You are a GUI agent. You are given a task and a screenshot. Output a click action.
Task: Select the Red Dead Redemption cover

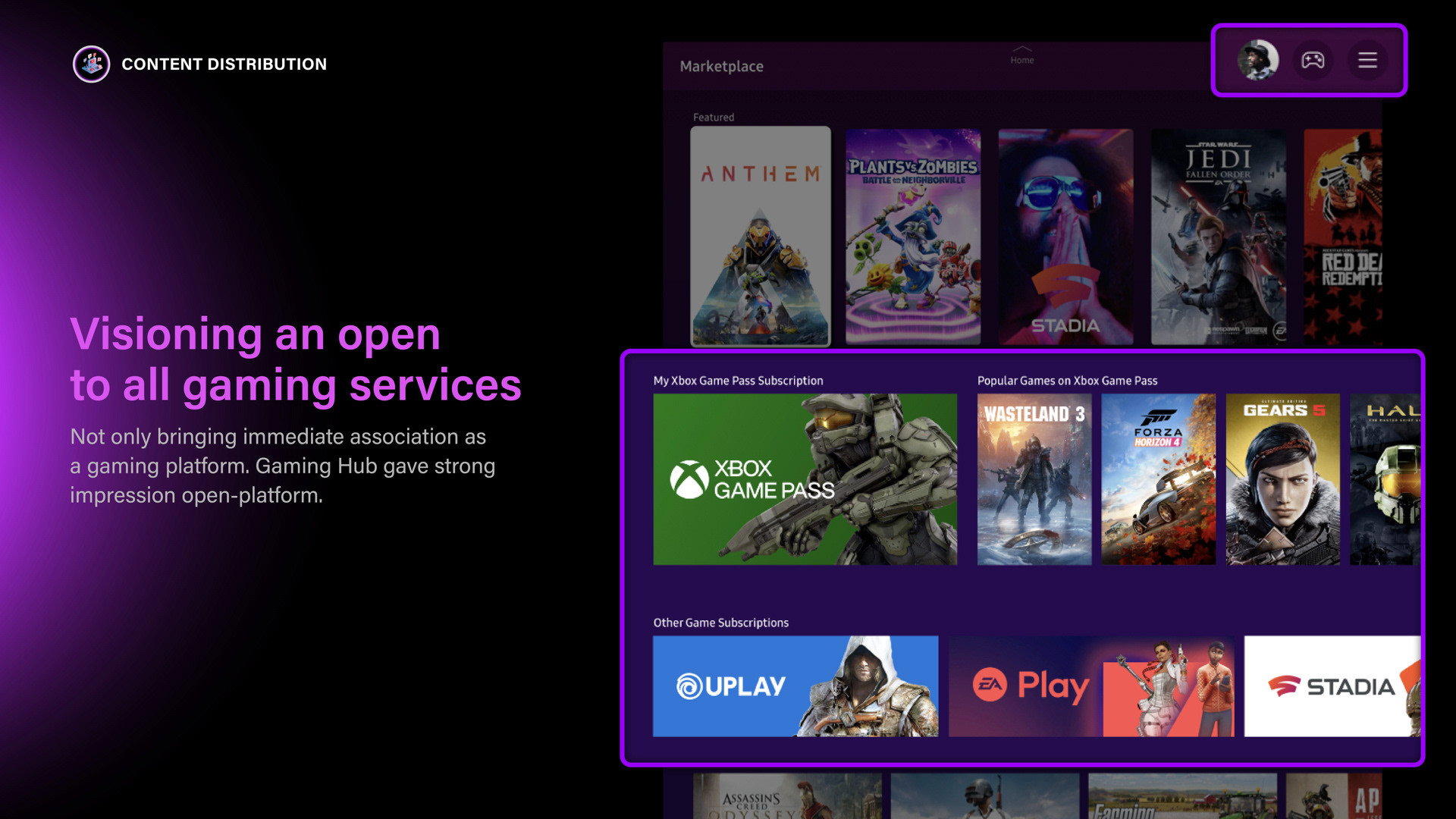[x=1343, y=237]
